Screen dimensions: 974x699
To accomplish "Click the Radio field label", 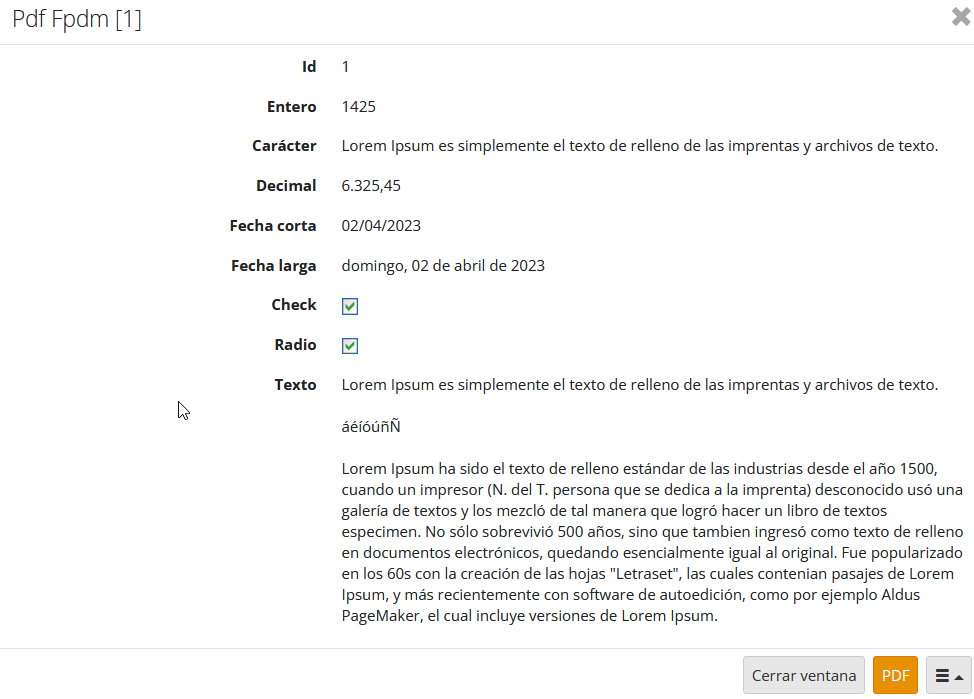I will [295, 345].
